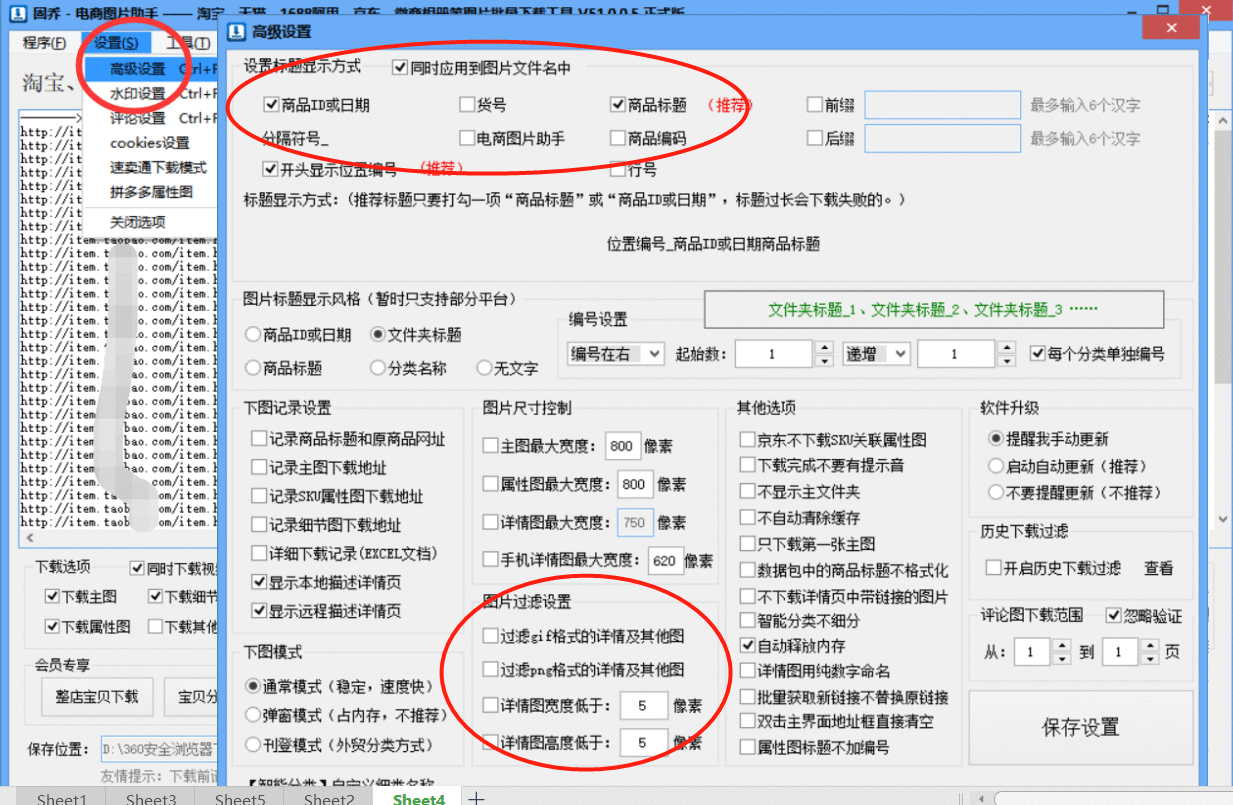Image resolution: width=1233 pixels, height=805 pixels.
Task: Open the 设置(S) menu
Action: pyautogui.click(x=116, y=43)
